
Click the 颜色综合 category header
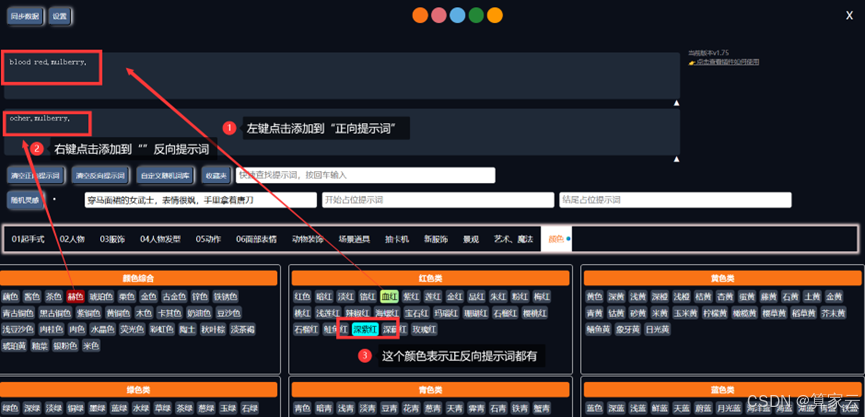(x=138, y=279)
